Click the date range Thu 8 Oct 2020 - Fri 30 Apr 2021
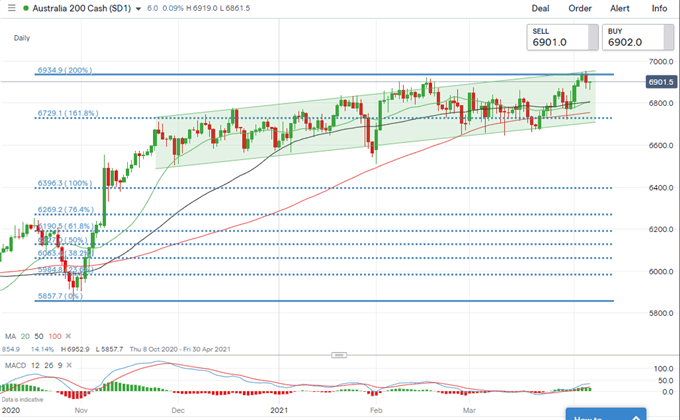The image size is (680, 420). click(x=180, y=349)
